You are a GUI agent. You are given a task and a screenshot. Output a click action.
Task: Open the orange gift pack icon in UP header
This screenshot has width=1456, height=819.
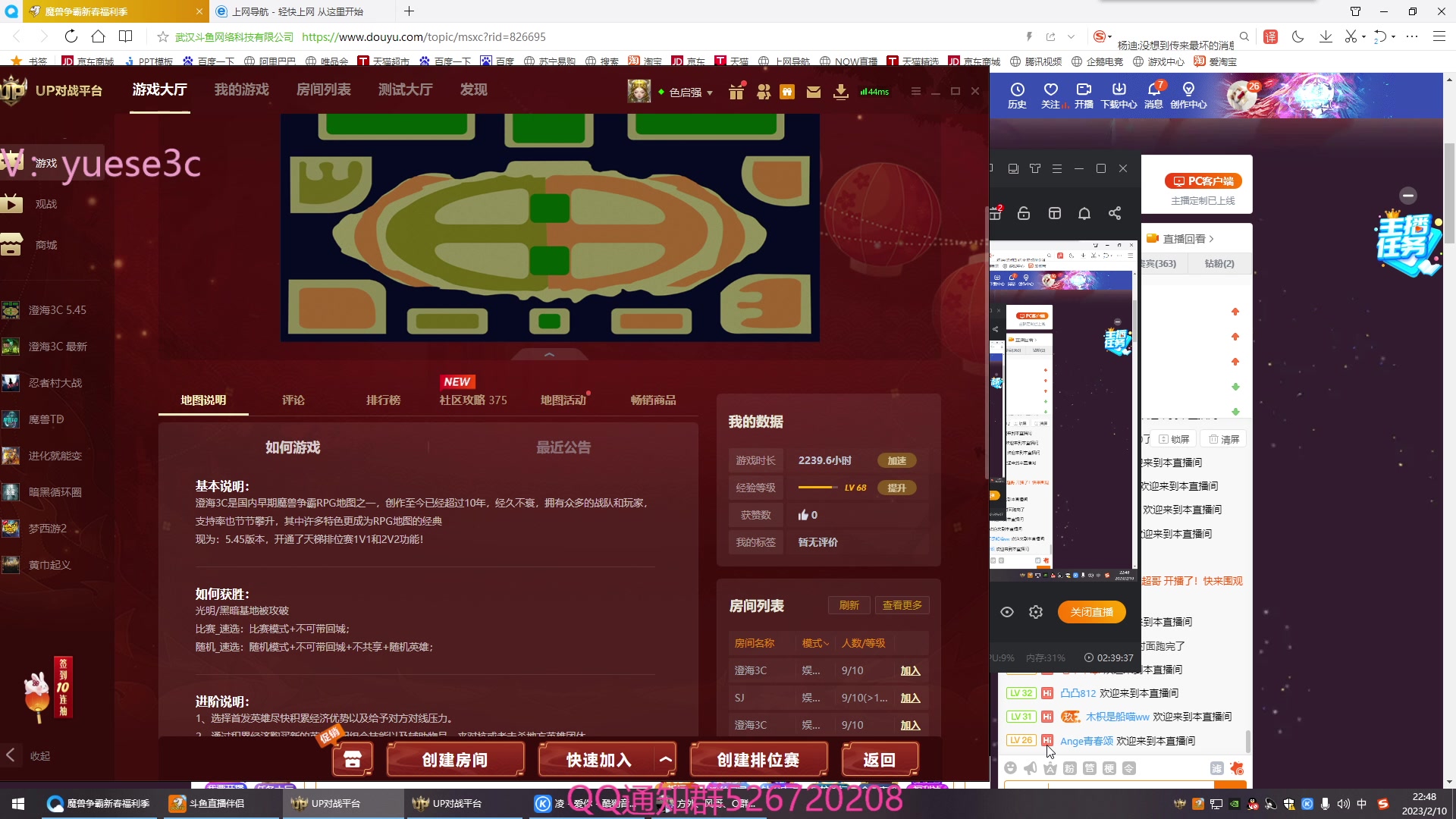(x=787, y=92)
